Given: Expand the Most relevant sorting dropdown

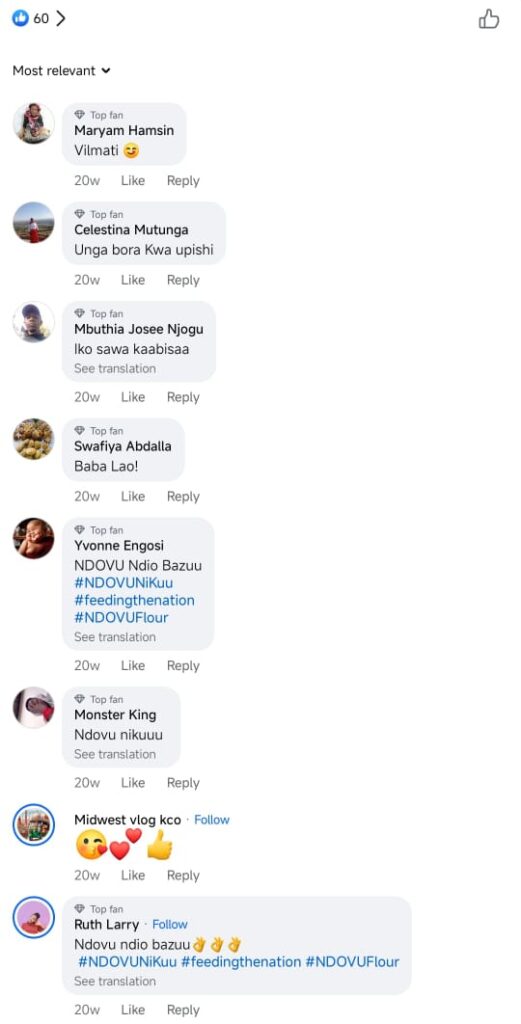Looking at the screenshot, I should (x=61, y=71).
